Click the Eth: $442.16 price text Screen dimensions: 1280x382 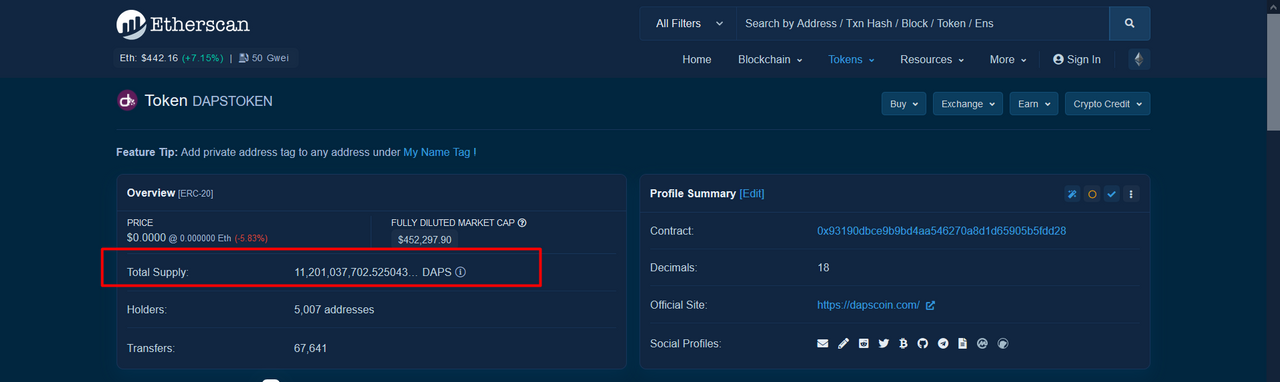(148, 58)
